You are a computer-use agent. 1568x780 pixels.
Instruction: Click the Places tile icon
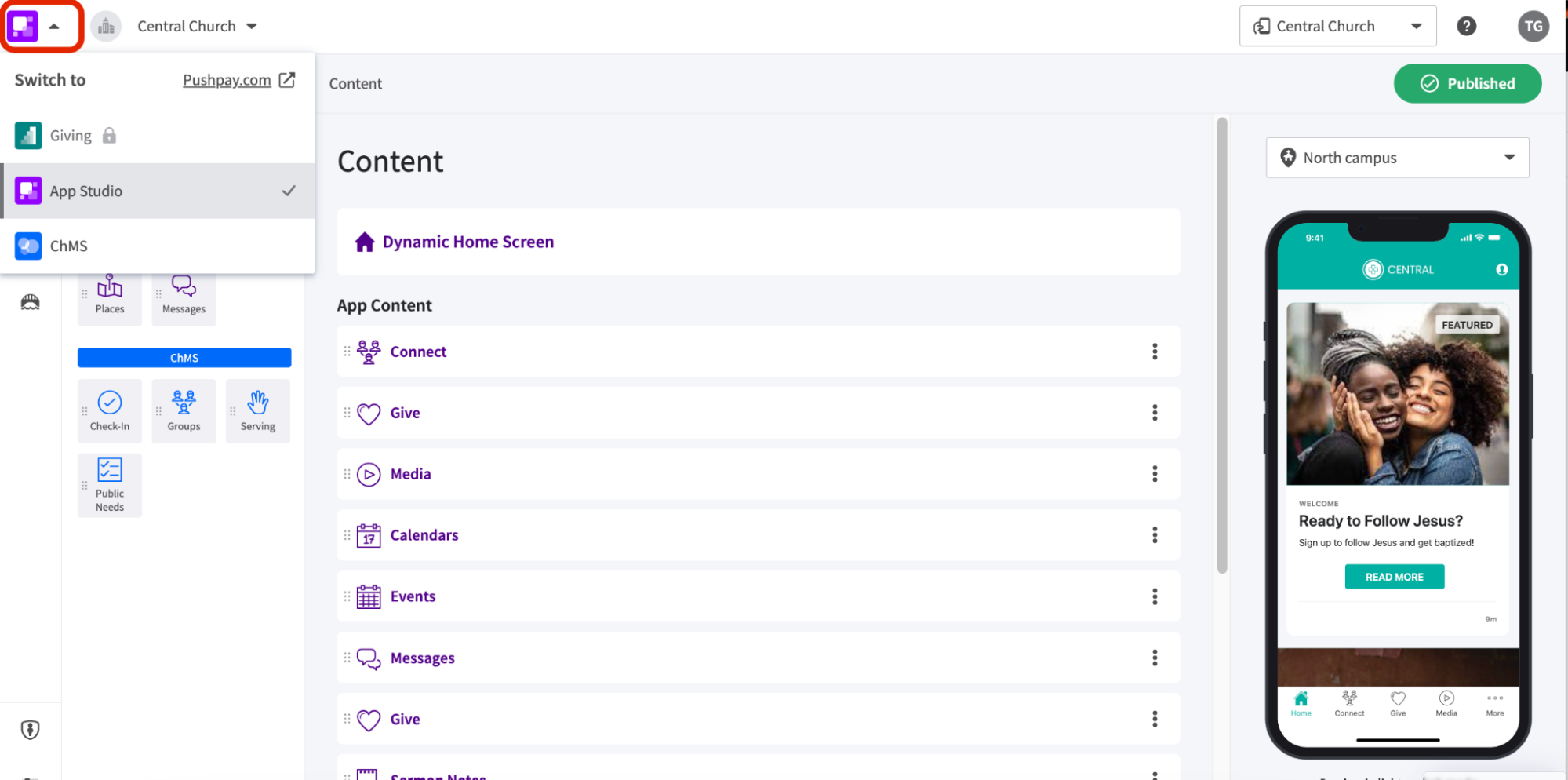pyautogui.click(x=110, y=294)
